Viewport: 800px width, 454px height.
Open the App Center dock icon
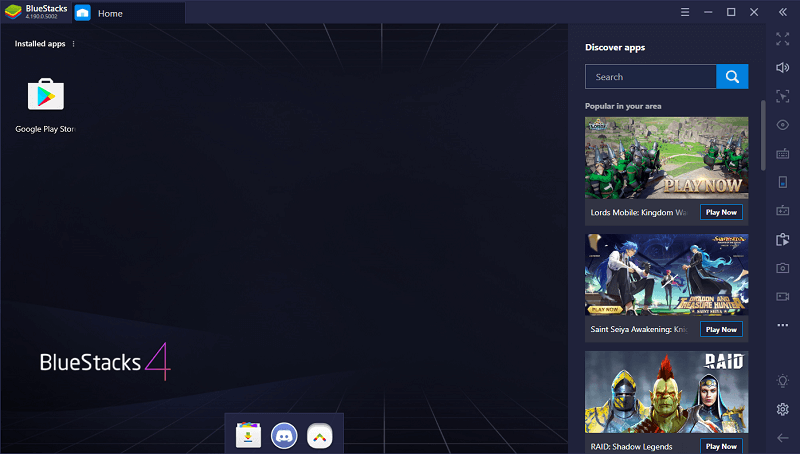[248, 435]
